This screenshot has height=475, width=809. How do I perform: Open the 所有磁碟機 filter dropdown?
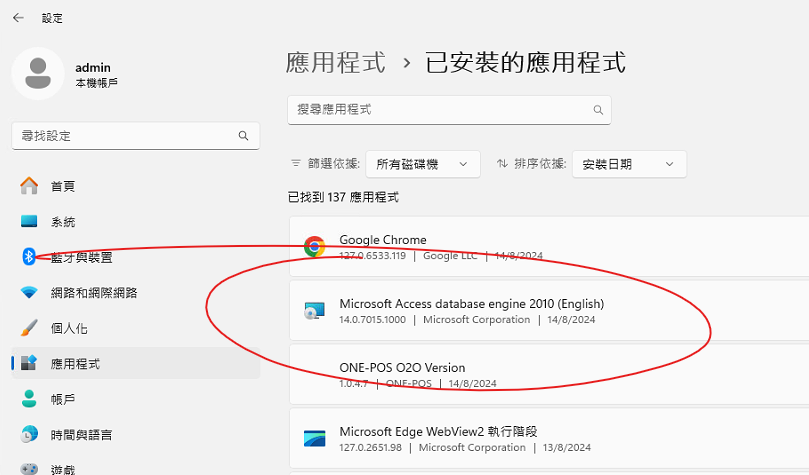click(423, 164)
